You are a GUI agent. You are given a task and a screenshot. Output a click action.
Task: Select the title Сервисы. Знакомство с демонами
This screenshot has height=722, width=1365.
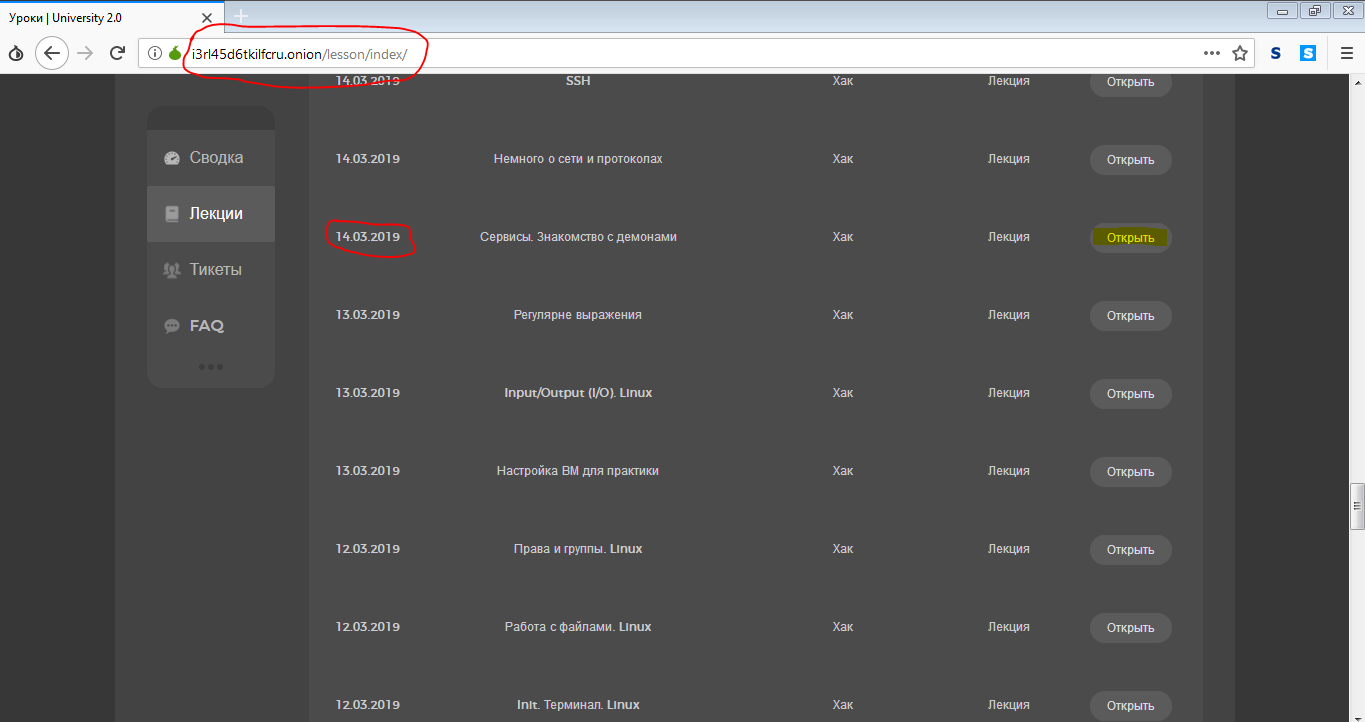pyautogui.click(x=578, y=237)
